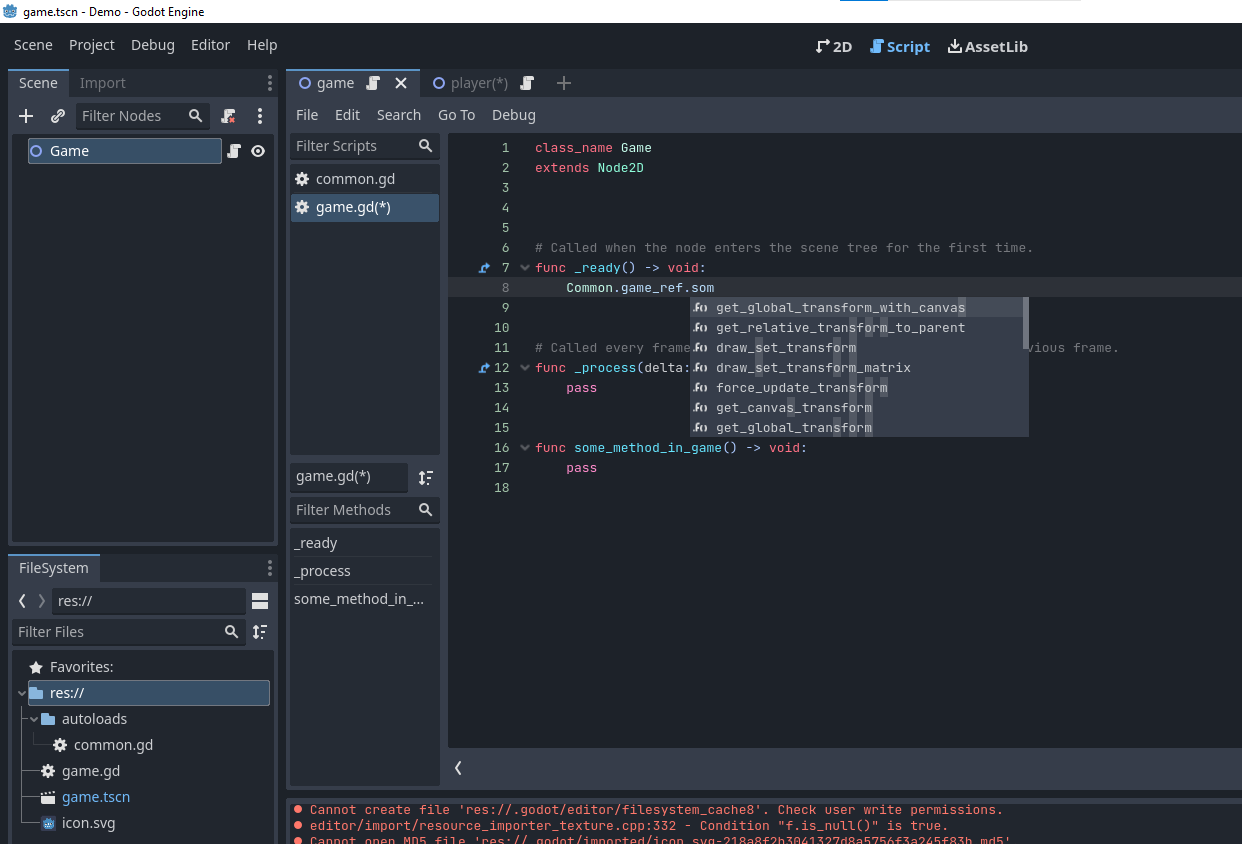Select get_canvas_transform from the autocomplete popup
This screenshot has height=844, width=1242.
(x=793, y=407)
